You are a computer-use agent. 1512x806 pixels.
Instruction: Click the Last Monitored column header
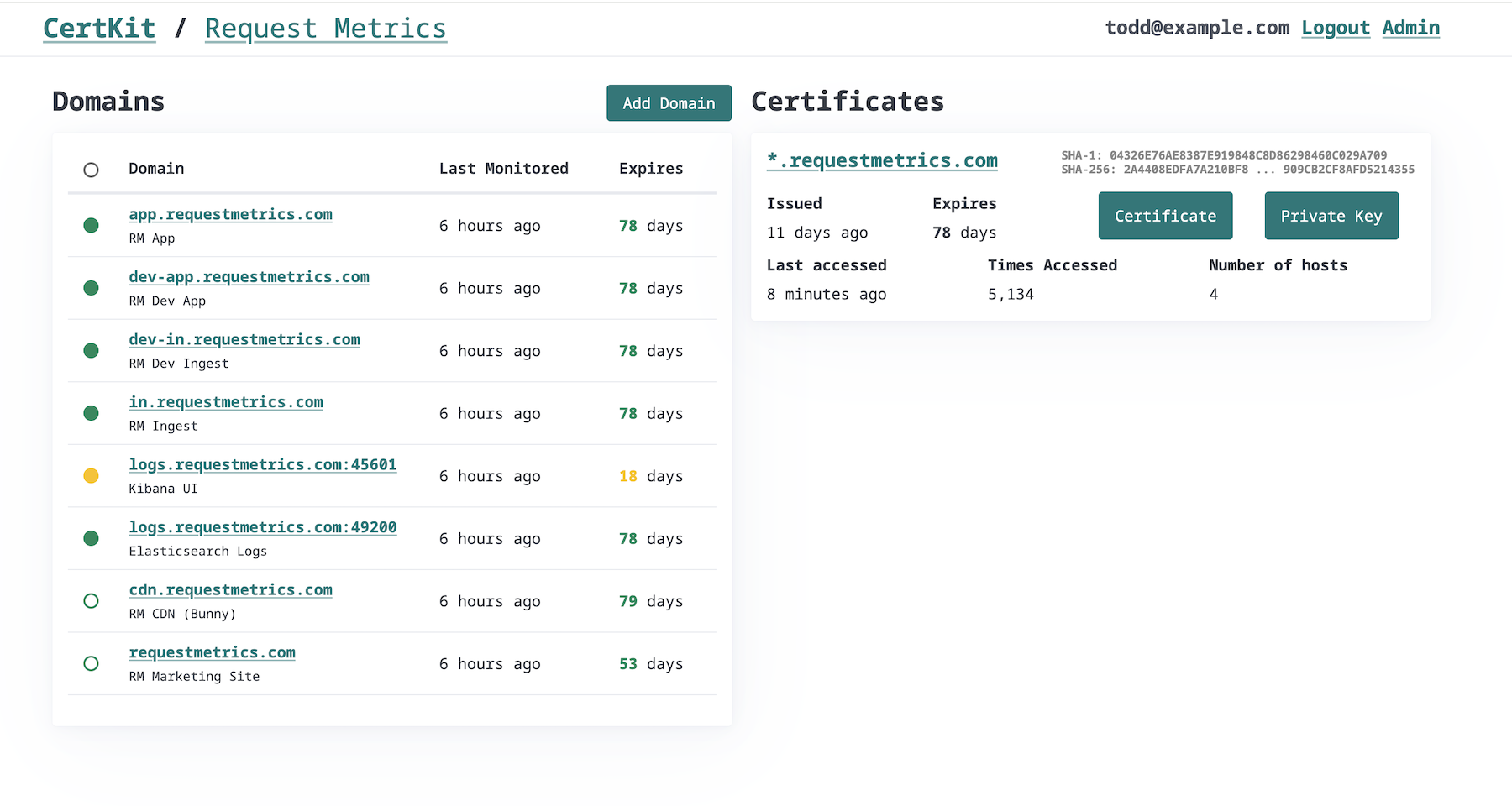pyautogui.click(x=503, y=169)
